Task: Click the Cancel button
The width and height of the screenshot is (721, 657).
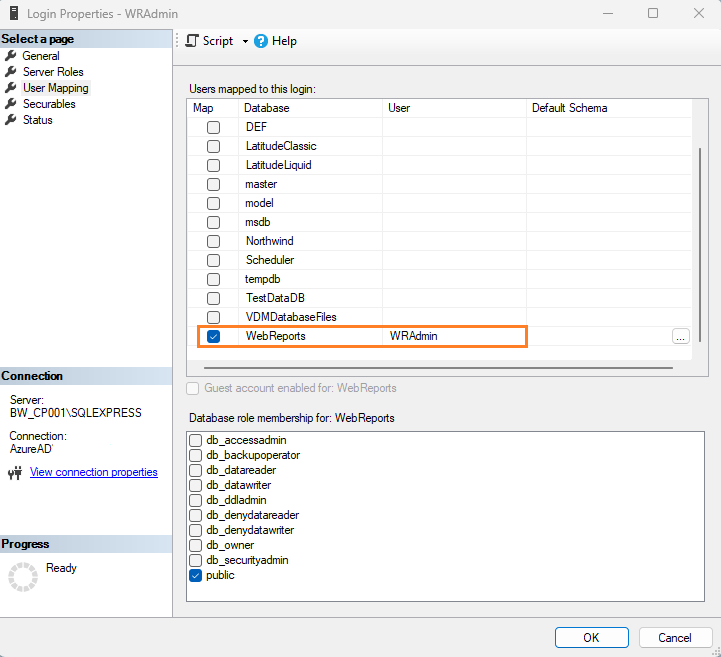Action: coord(675,638)
